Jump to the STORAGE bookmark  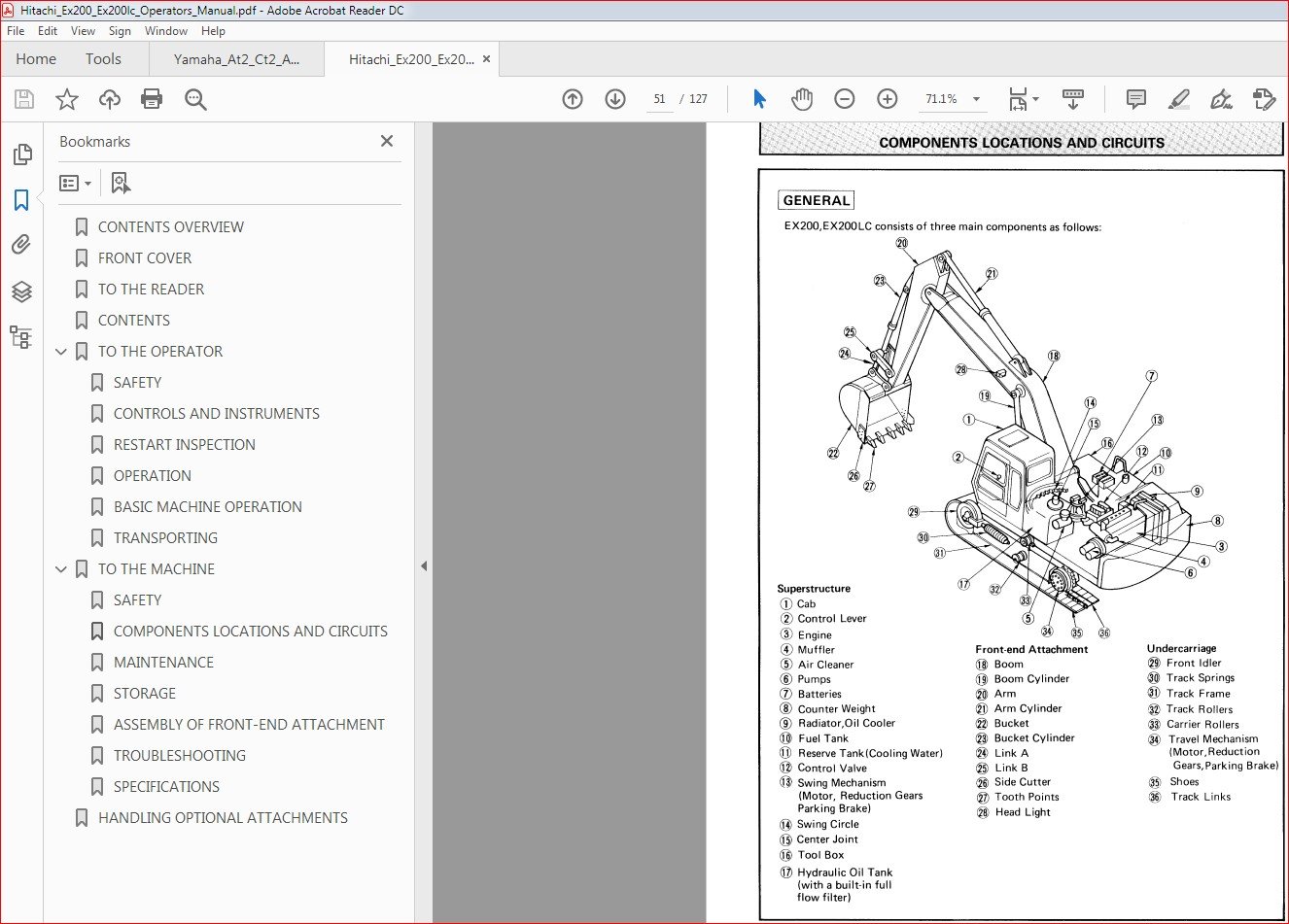click(x=145, y=694)
